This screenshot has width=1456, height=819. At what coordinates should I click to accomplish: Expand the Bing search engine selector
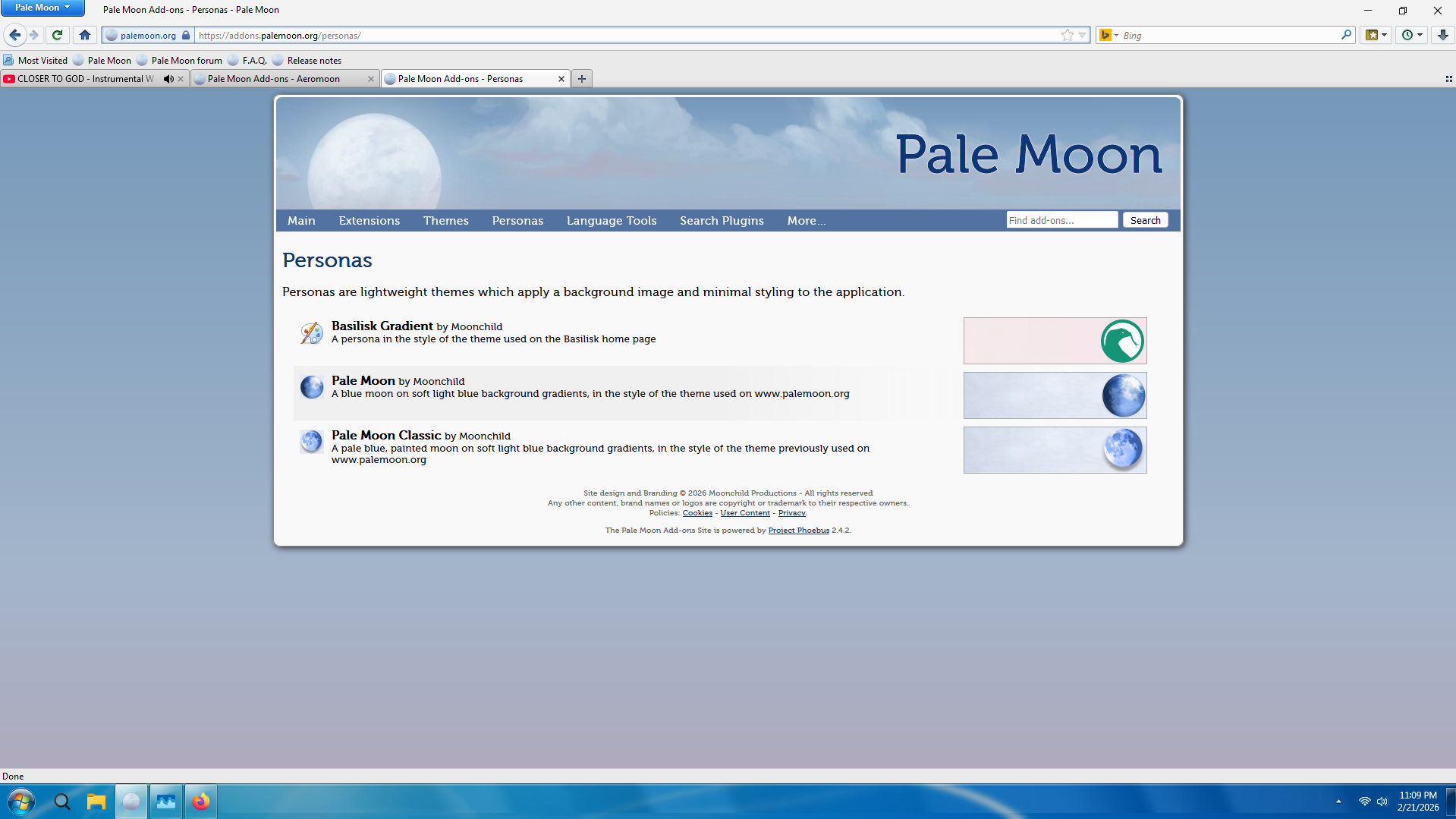pyautogui.click(x=1109, y=35)
